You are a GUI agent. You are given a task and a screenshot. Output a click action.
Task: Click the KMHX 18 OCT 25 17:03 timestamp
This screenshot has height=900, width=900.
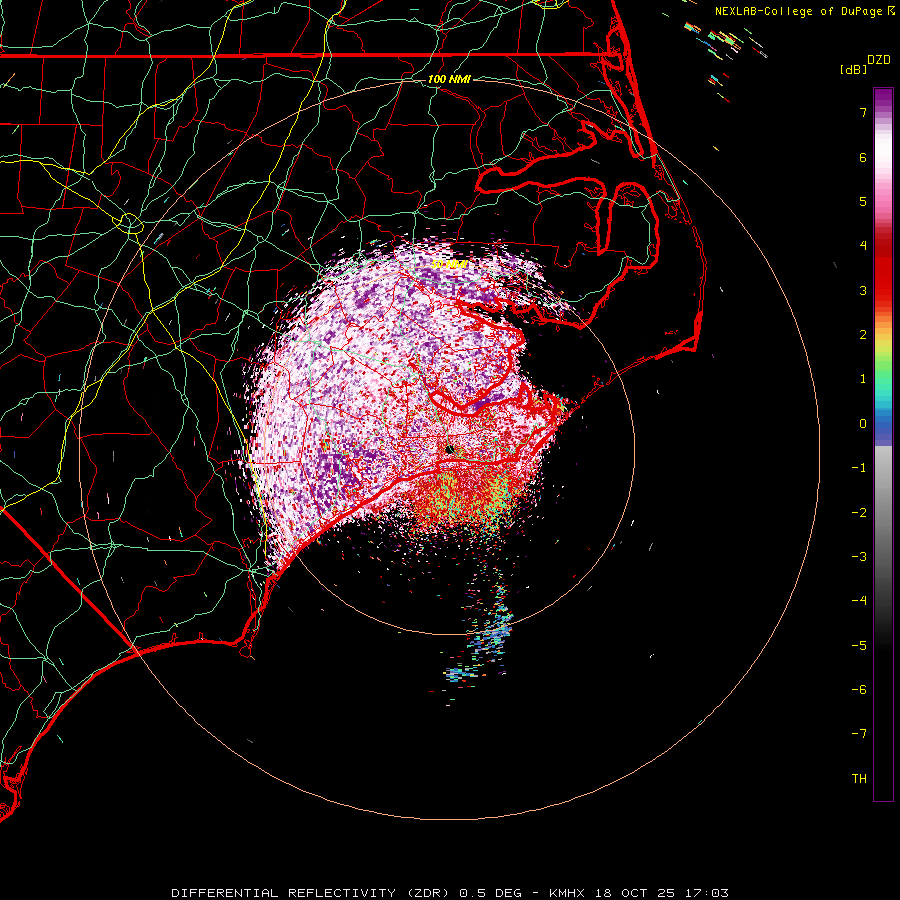[639, 893]
